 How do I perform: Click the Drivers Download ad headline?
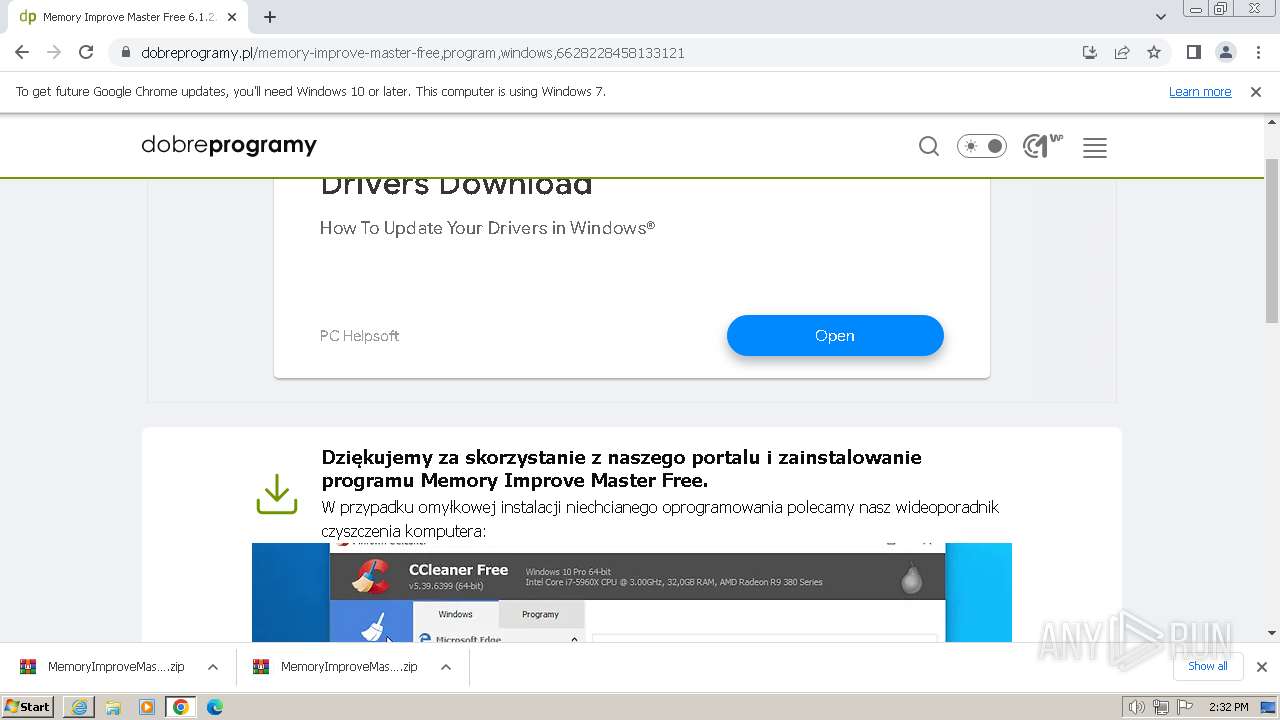(x=456, y=185)
